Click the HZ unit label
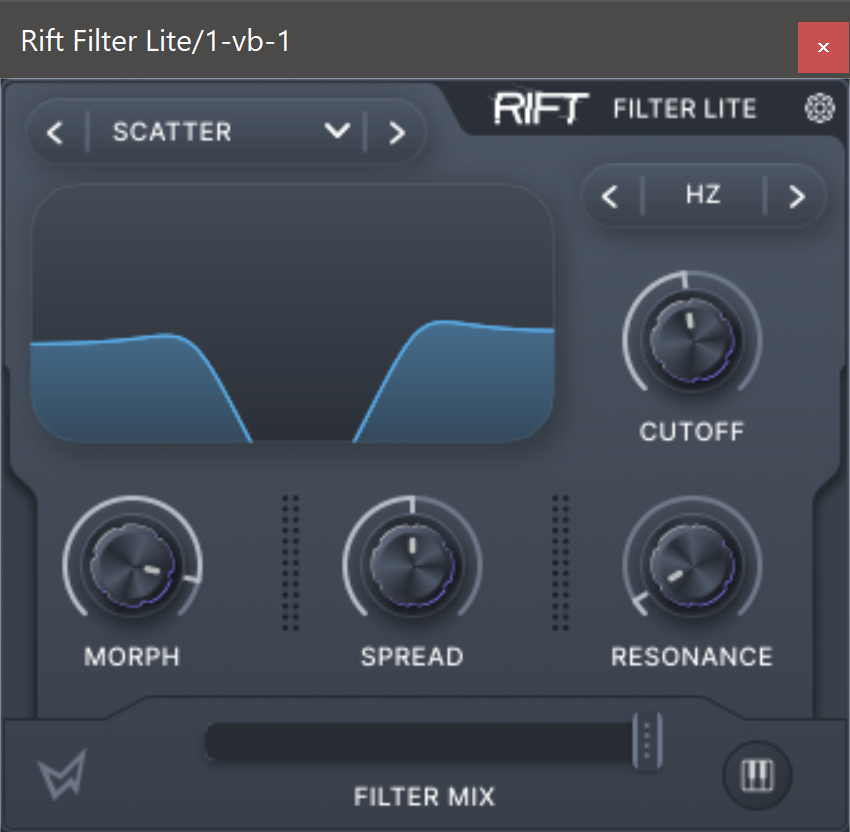Image resolution: width=850 pixels, height=832 pixels. click(x=703, y=195)
